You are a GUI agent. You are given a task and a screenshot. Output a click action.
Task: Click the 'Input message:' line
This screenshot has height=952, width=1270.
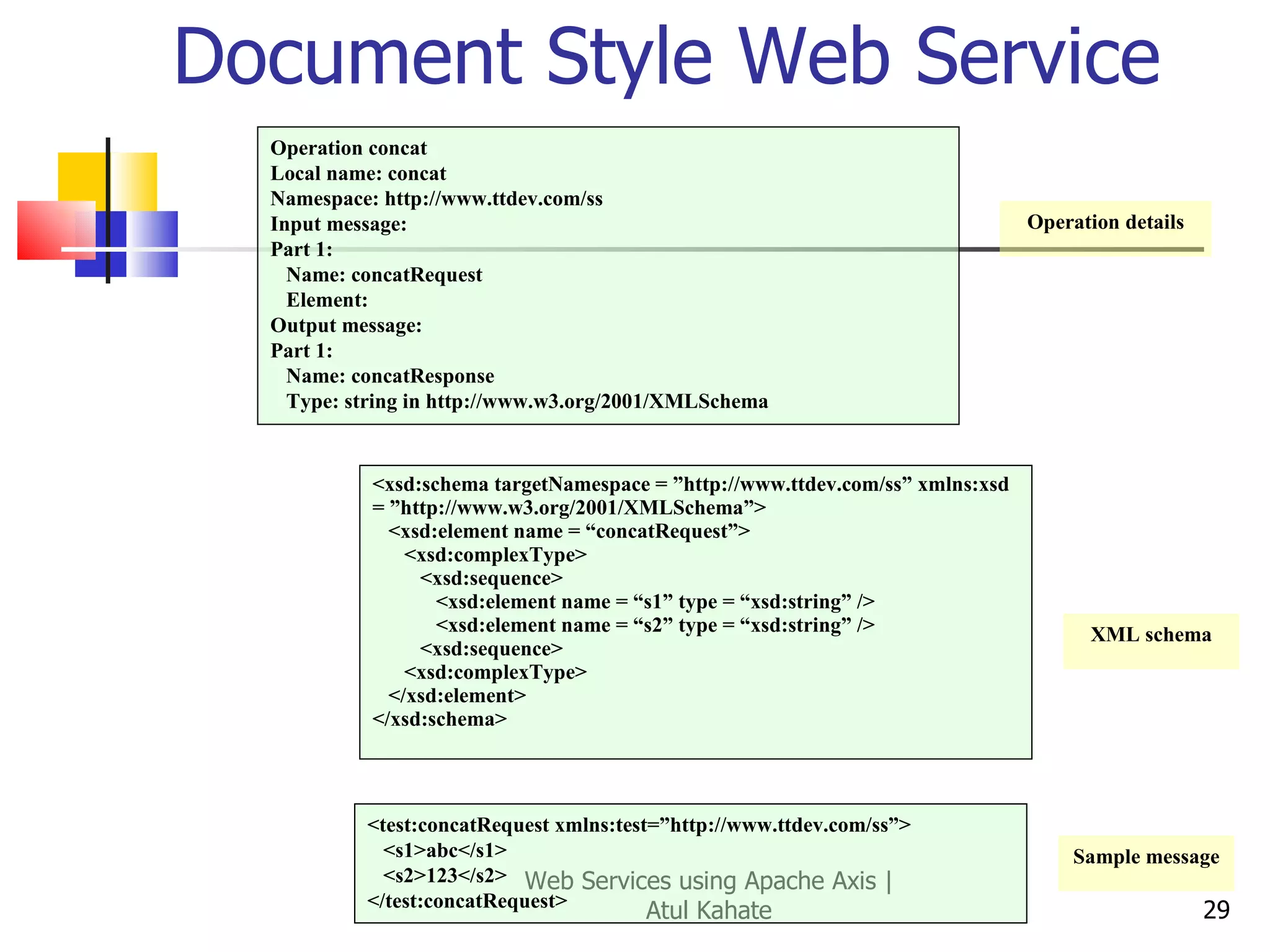(x=339, y=224)
